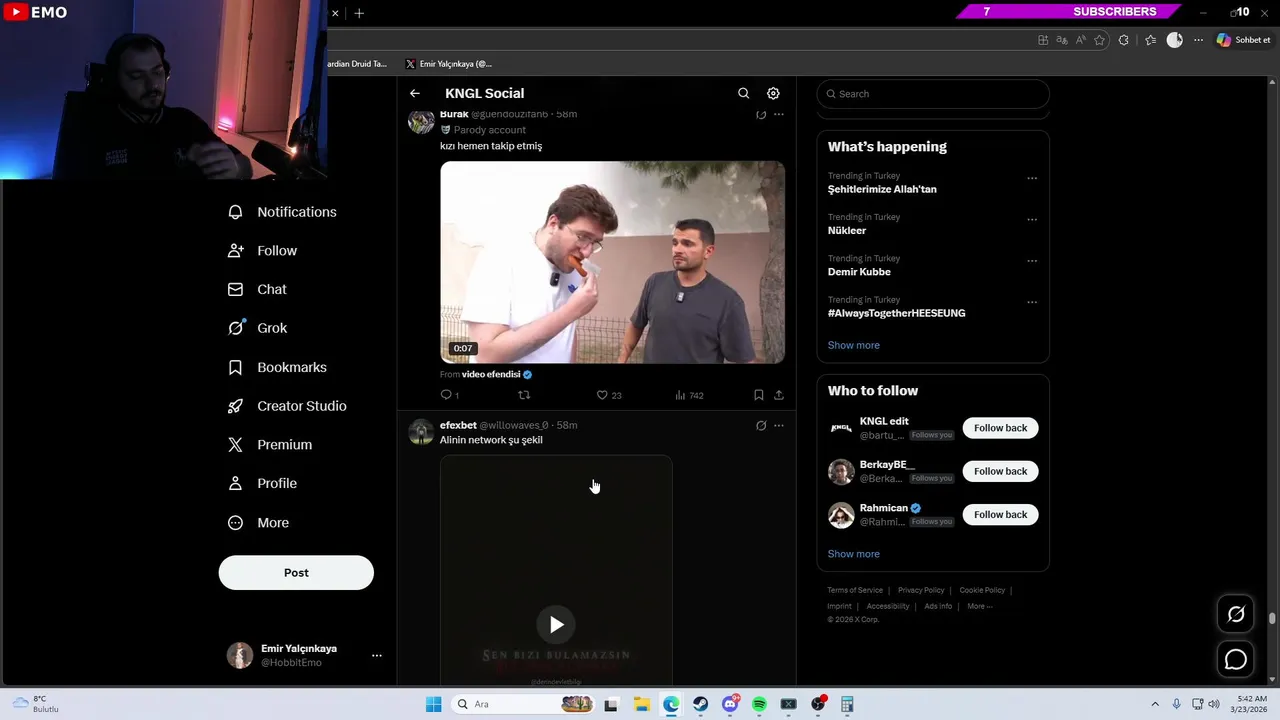Open floating chat messages button
Screen dimensions: 1280x720
[1236, 660]
